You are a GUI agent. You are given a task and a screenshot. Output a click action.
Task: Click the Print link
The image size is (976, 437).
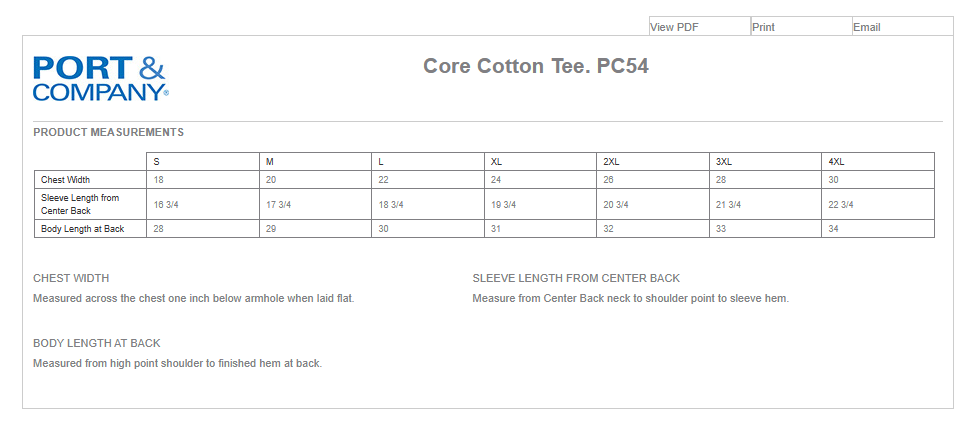point(763,27)
